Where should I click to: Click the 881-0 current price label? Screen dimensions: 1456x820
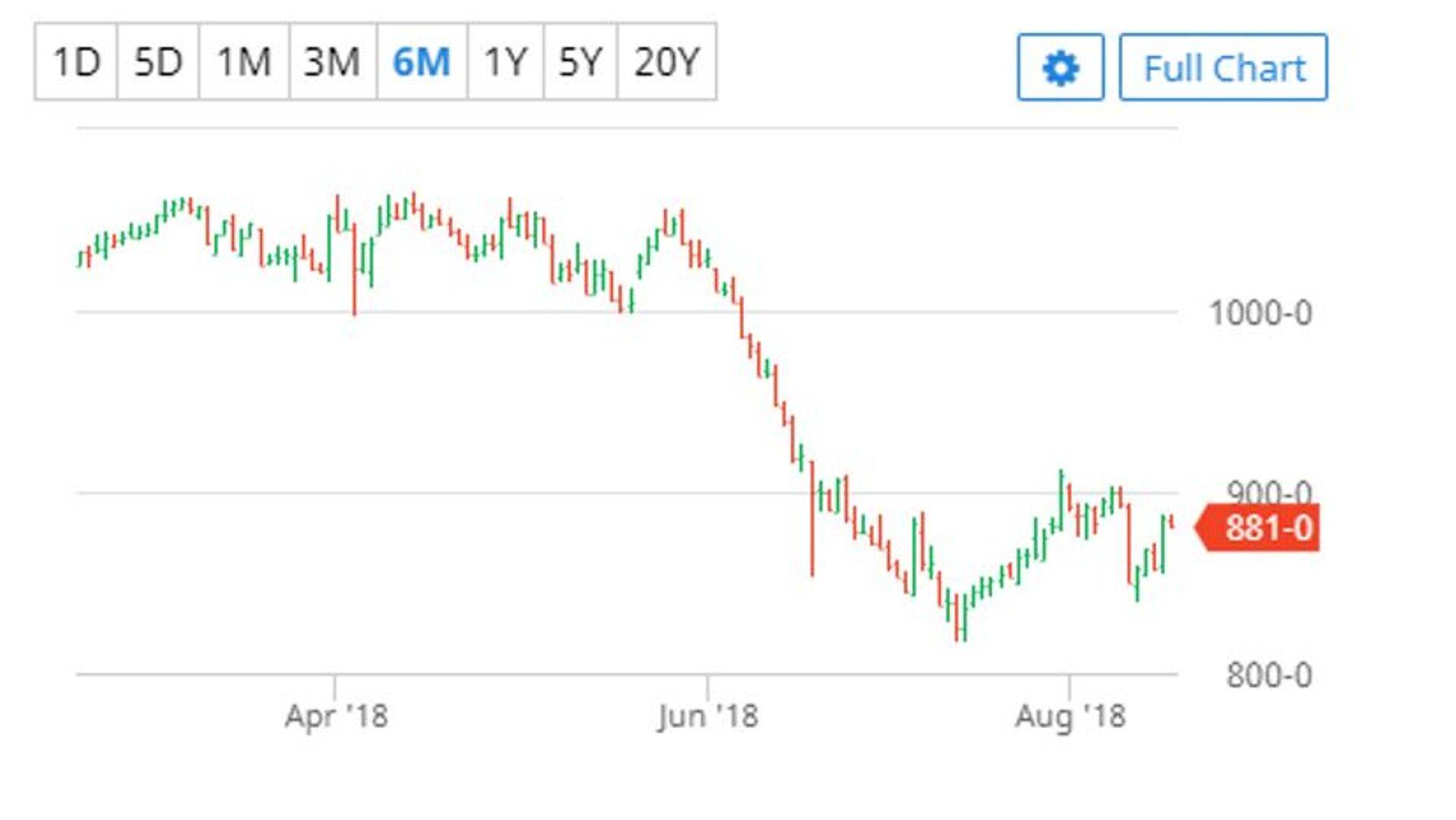pos(1267,527)
